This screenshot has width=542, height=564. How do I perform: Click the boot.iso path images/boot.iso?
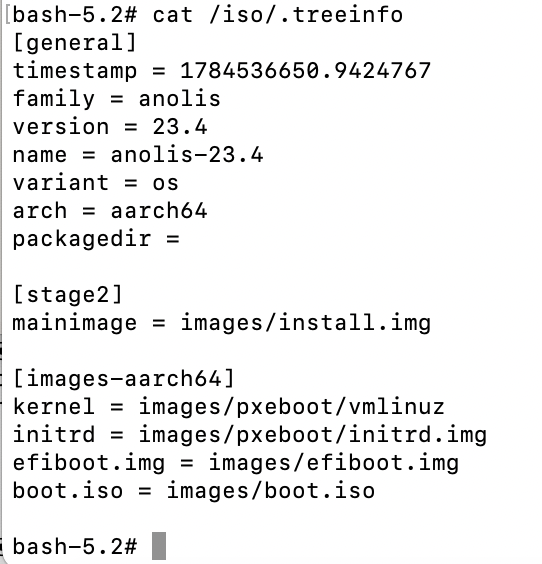click(270, 491)
